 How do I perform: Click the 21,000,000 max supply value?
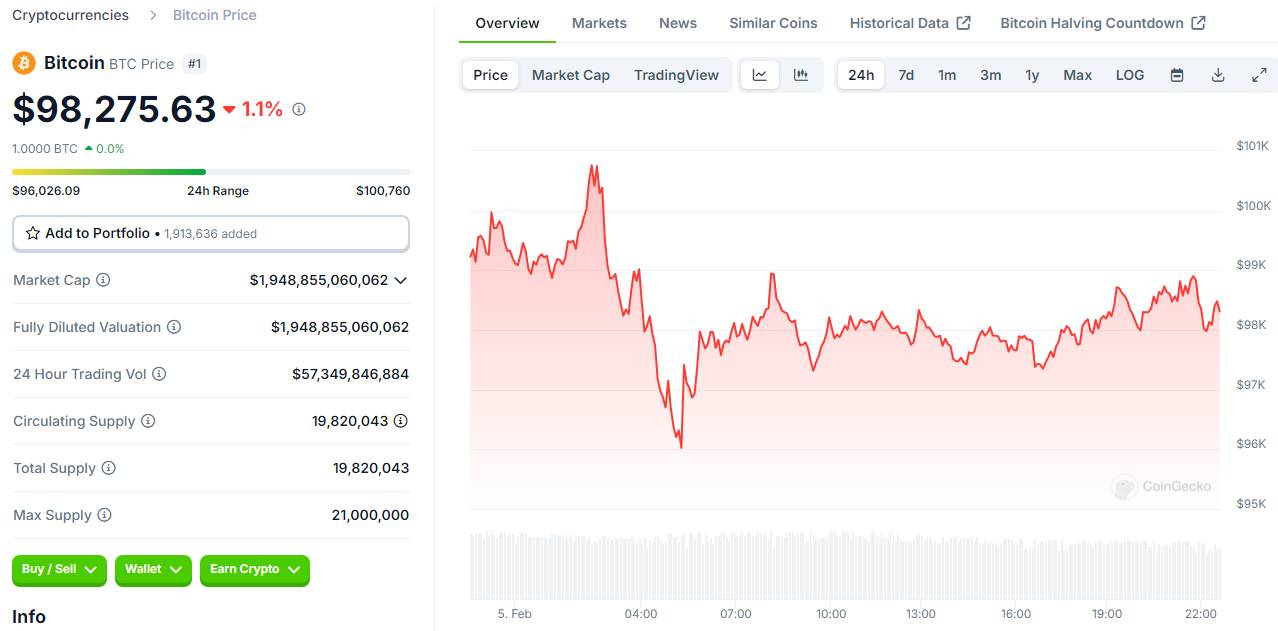(370, 515)
